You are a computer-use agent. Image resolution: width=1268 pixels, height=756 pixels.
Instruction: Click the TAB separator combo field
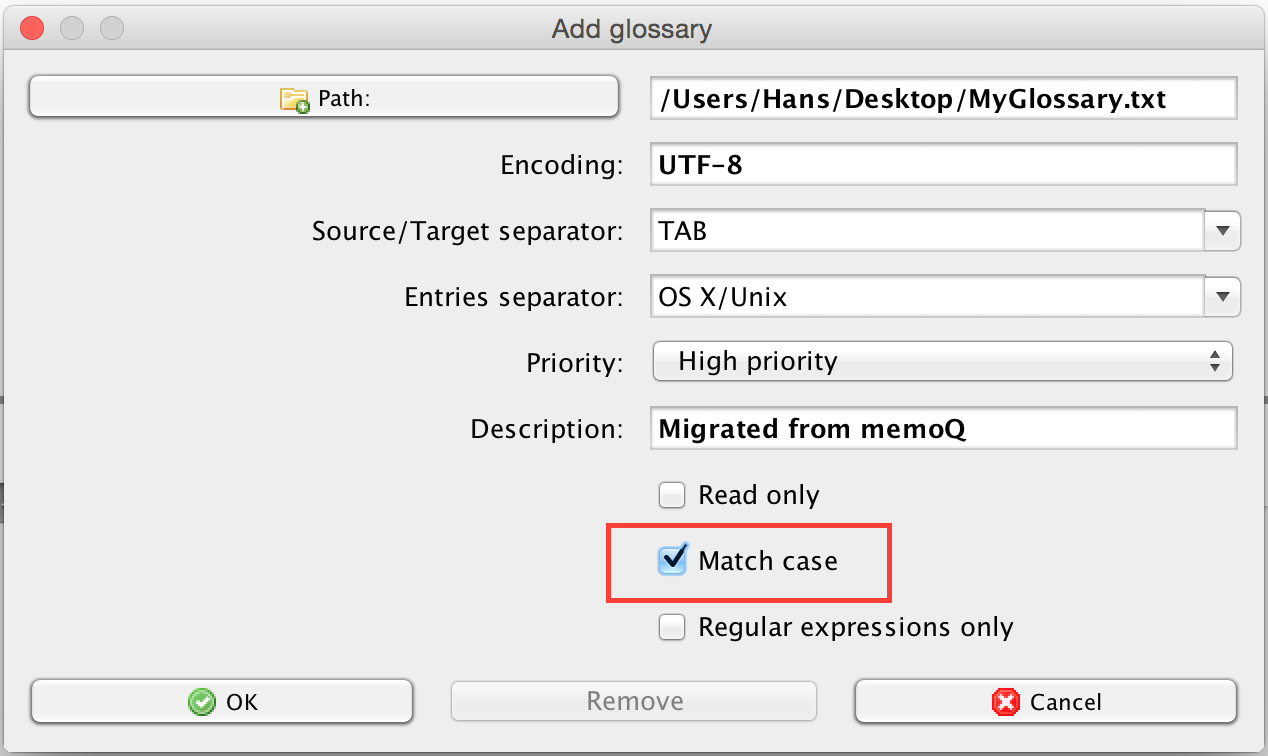tap(925, 231)
